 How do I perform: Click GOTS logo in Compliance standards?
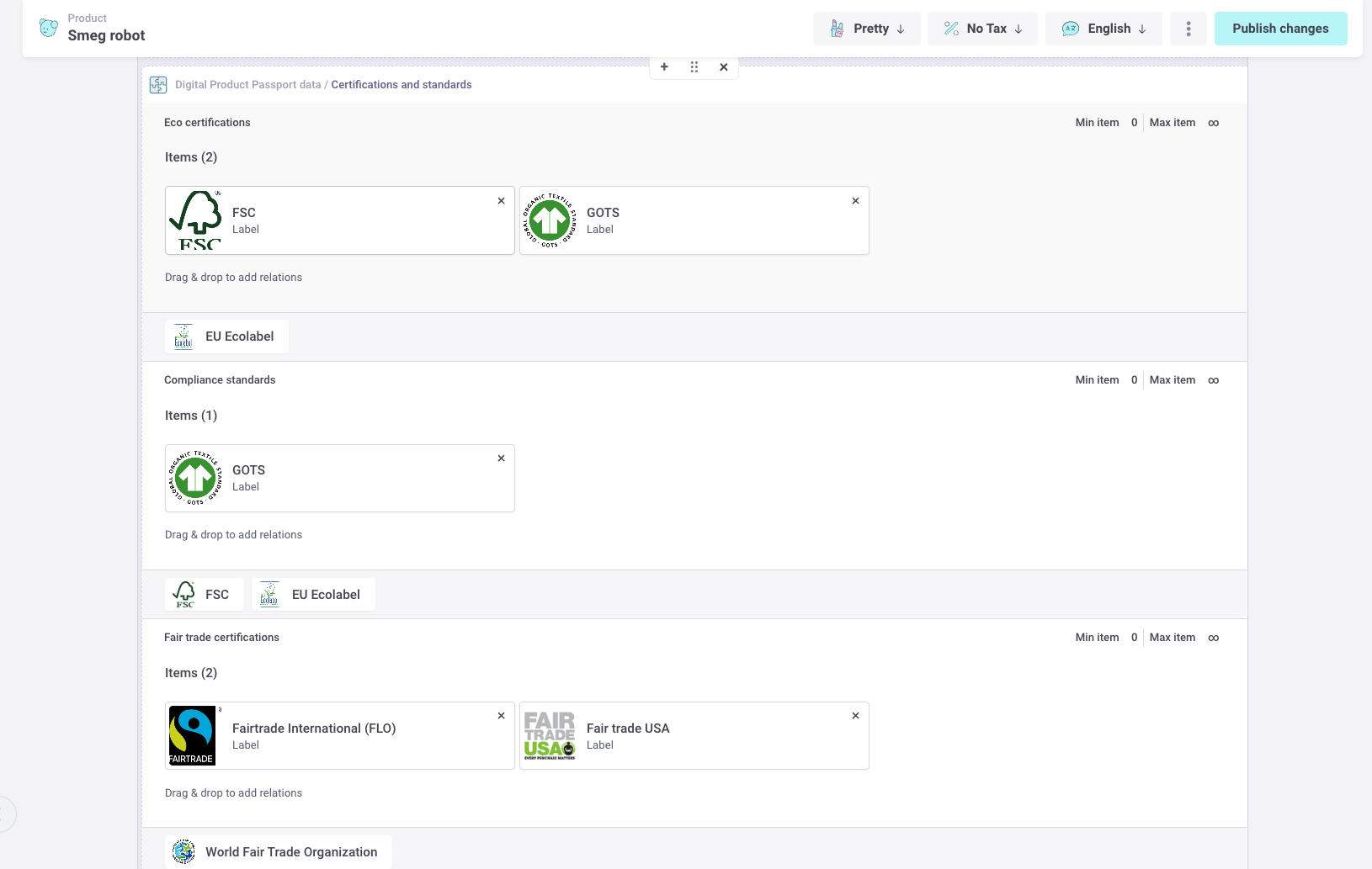(195, 478)
